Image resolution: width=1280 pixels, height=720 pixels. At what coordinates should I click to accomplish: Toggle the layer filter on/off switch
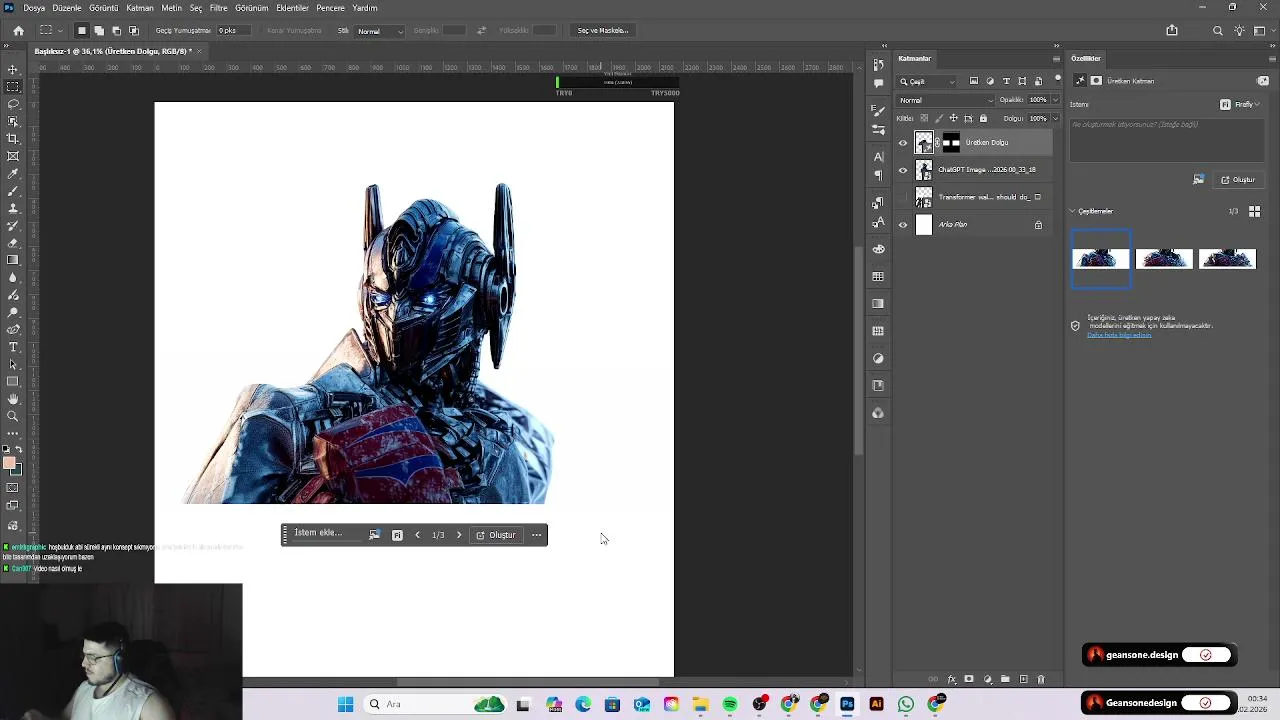tap(1057, 79)
